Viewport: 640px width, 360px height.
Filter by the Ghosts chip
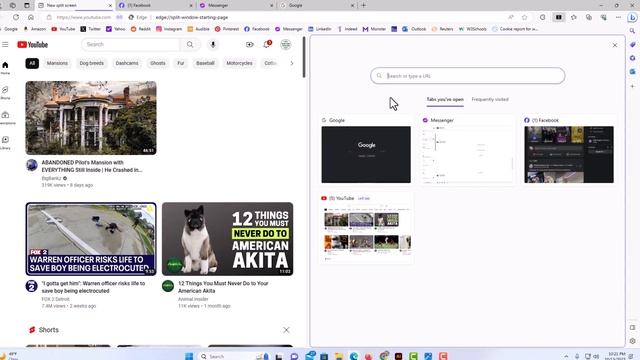158,63
